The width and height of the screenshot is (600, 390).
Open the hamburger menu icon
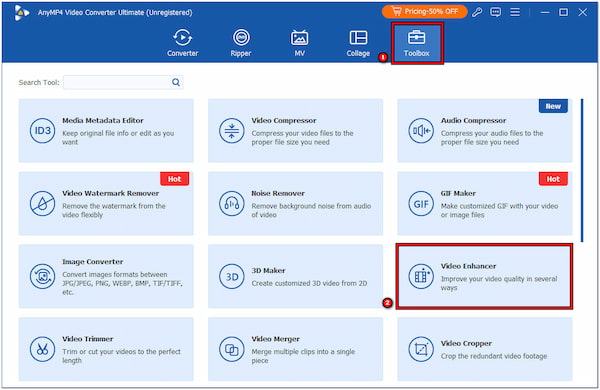click(515, 12)
